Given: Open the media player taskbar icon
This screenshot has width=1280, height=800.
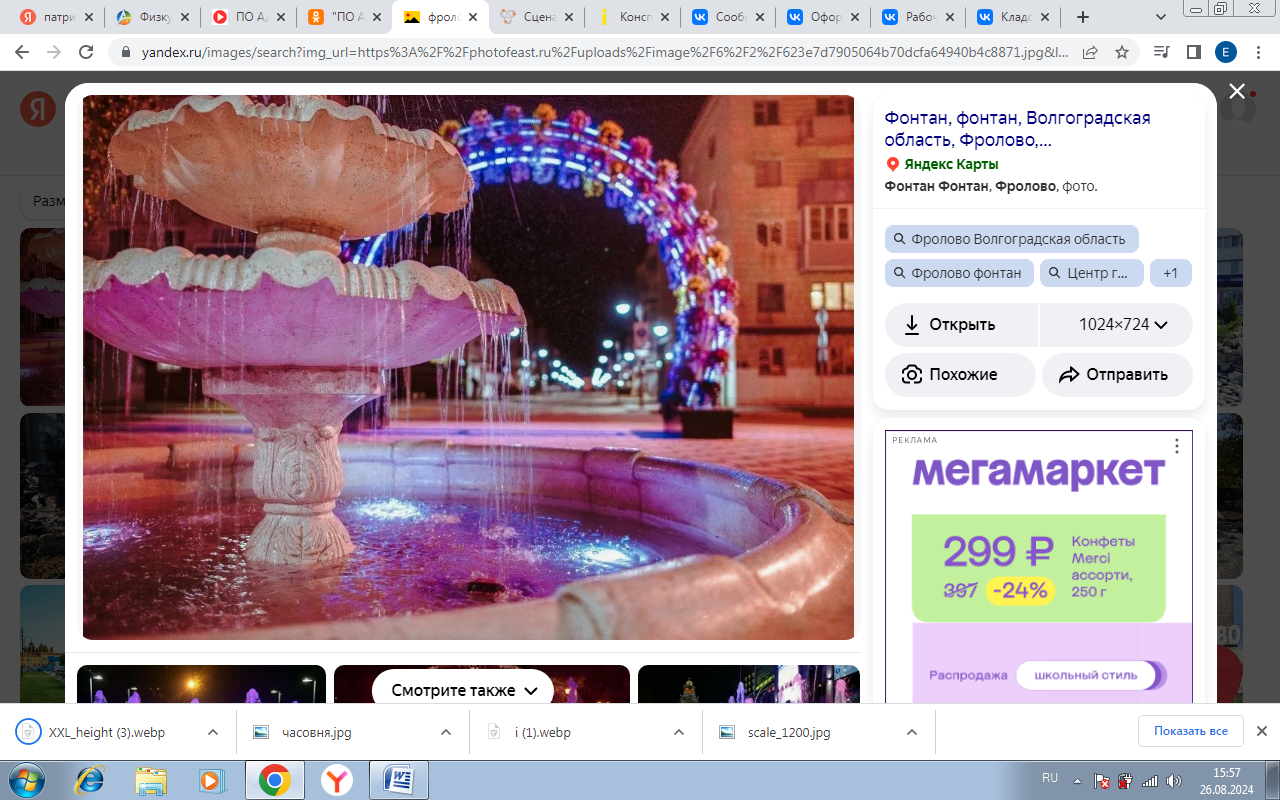Looking at the screenshot, I should [x=213, y=780].
